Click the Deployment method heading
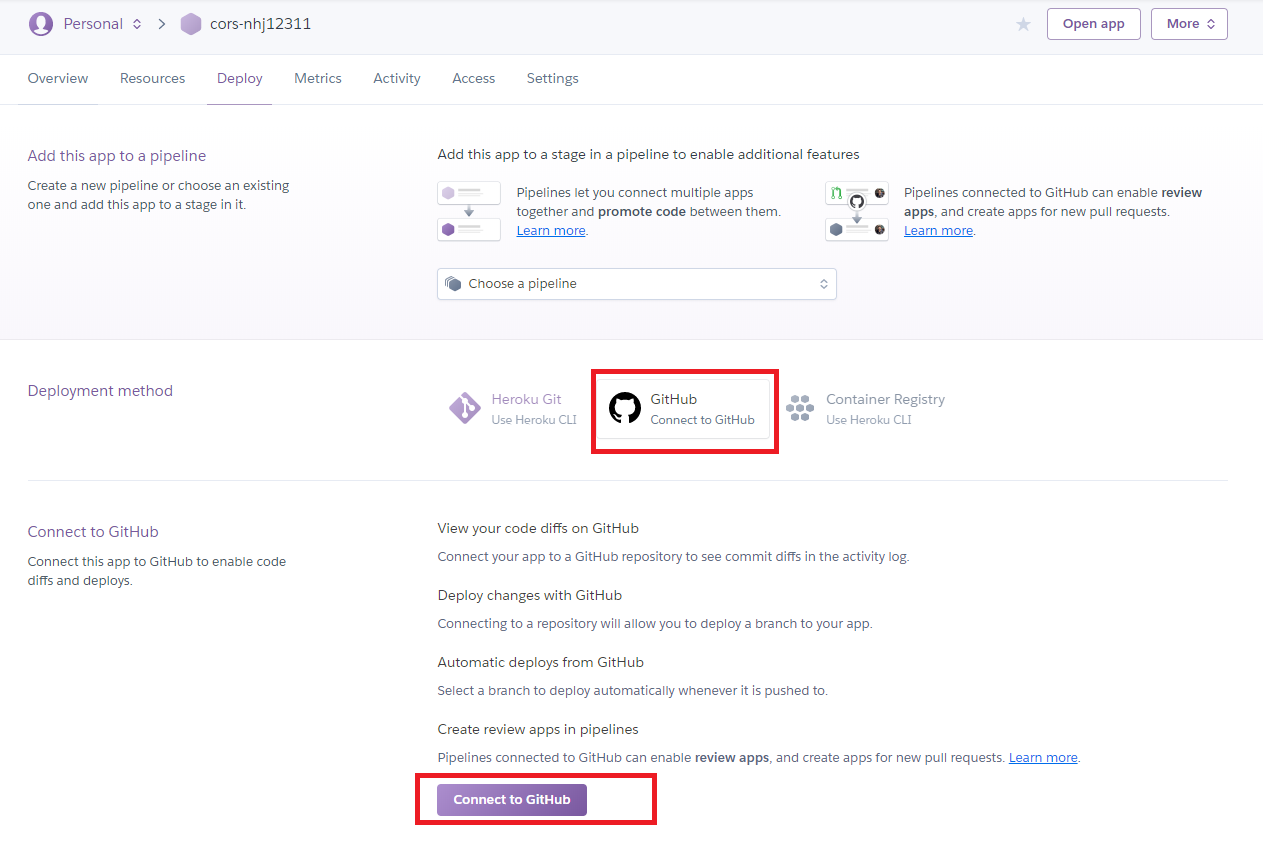This screenshot has width=1263, height=865. click(100, 391)
